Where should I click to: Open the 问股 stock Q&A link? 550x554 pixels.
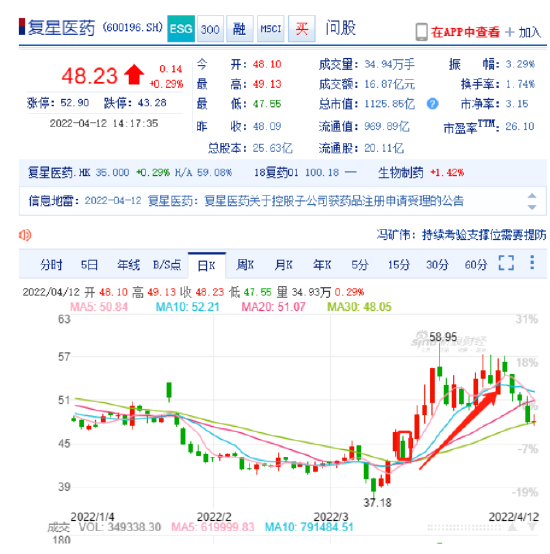pos(341,28)
